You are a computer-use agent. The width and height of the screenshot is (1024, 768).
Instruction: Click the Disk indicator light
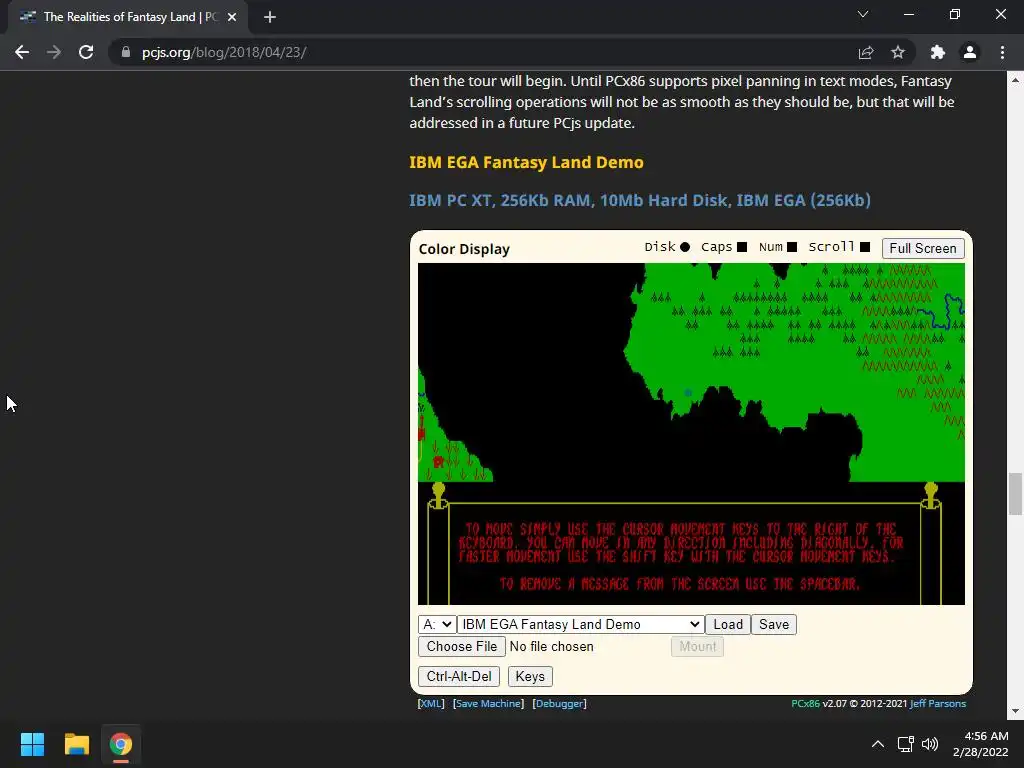click(x=684, y=247)
